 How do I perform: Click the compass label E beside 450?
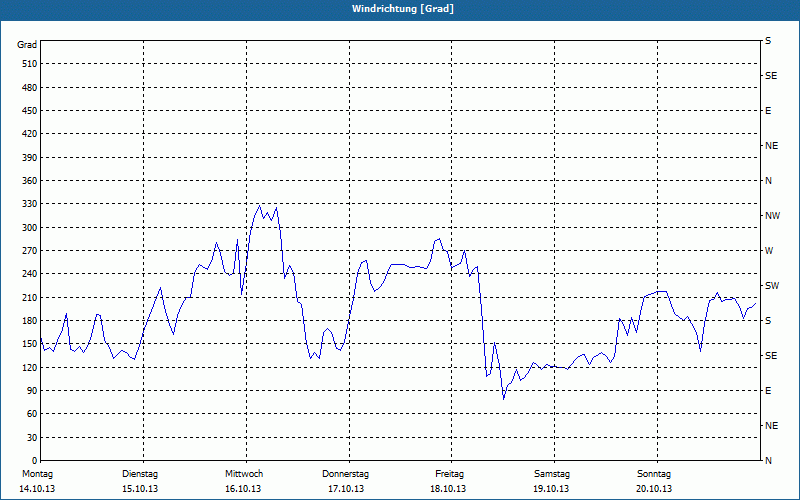(x=768, y=111)
